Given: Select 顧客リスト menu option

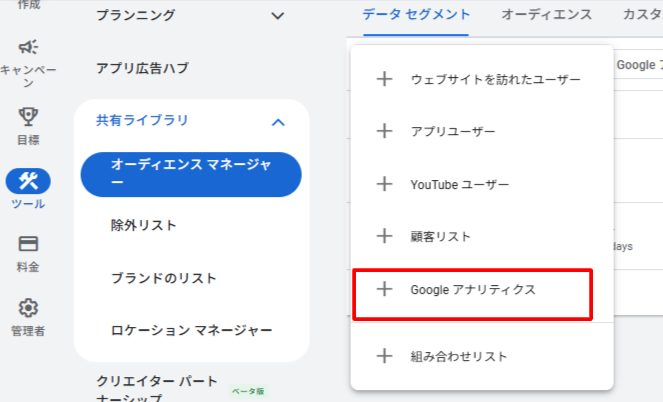Looking at the screenshot, I should point(440,237).
